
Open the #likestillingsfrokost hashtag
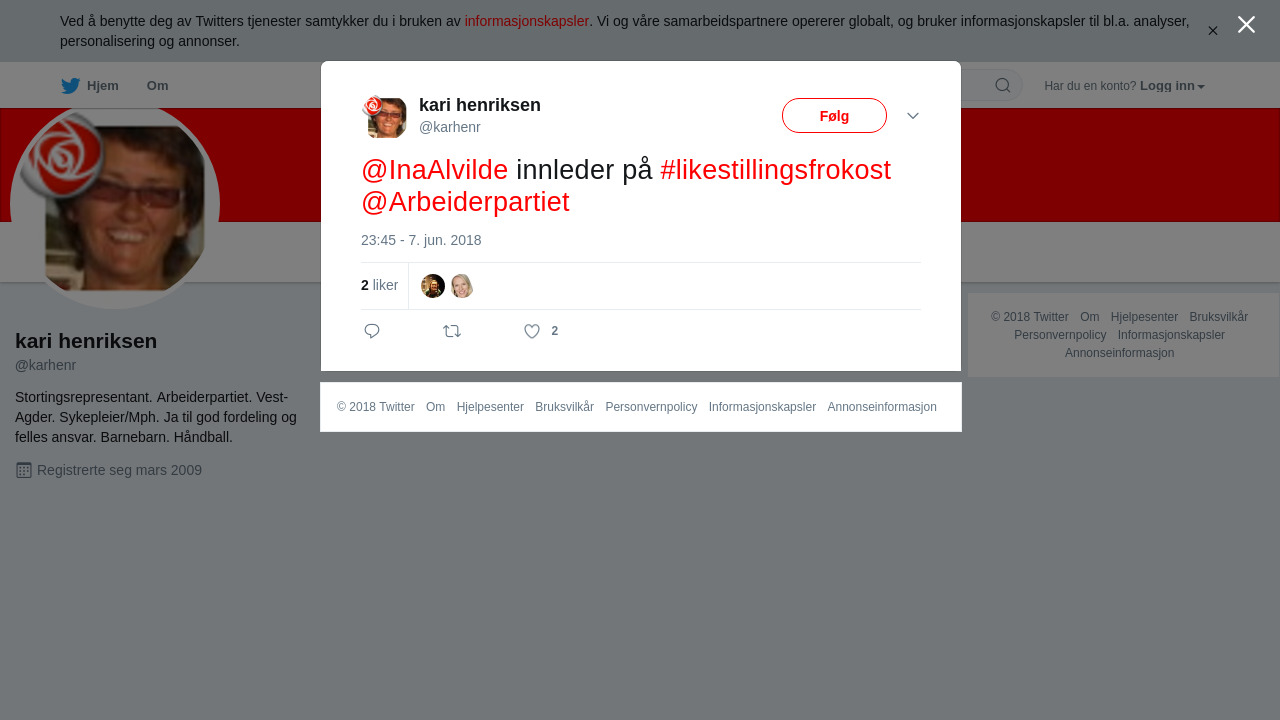(775, 170)
